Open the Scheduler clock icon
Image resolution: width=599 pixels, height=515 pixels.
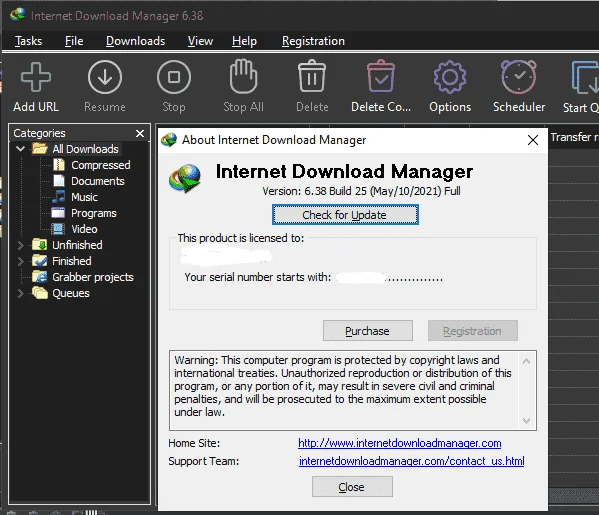coord(519,77)
